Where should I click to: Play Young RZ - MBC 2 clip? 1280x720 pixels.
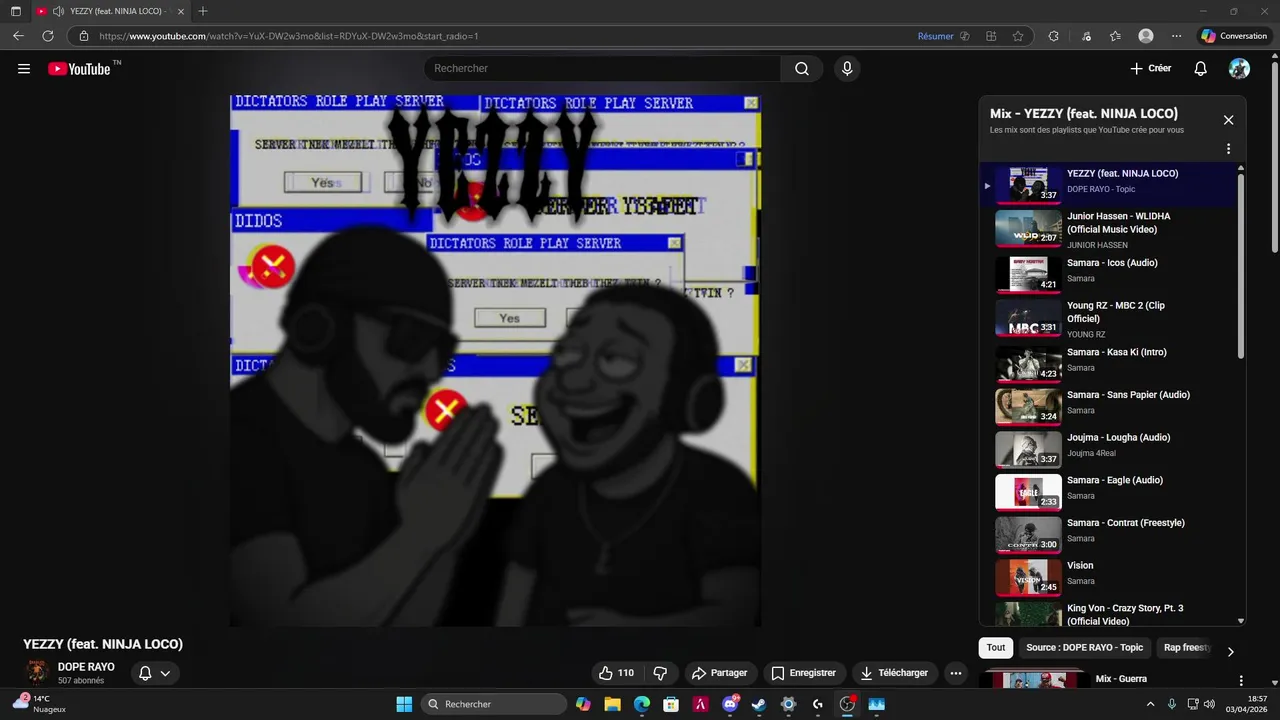(1108, 318)
